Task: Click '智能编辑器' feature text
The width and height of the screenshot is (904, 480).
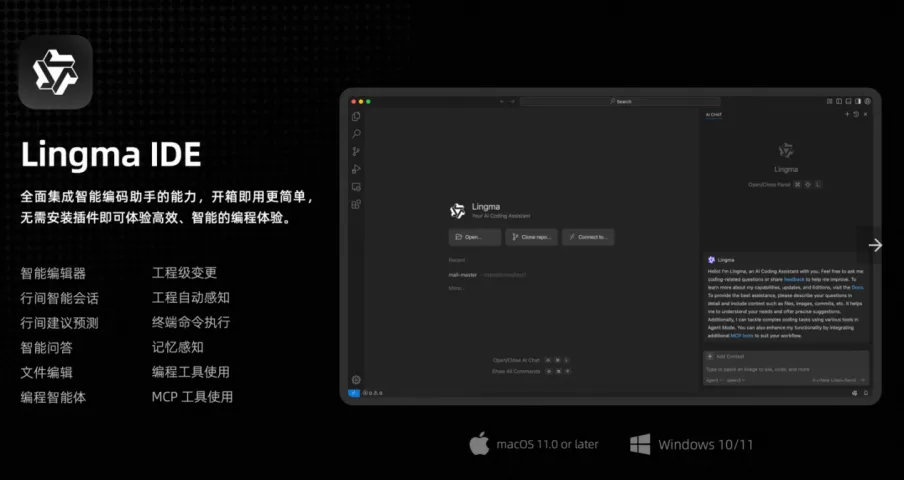Action: [x=53, y=273]
